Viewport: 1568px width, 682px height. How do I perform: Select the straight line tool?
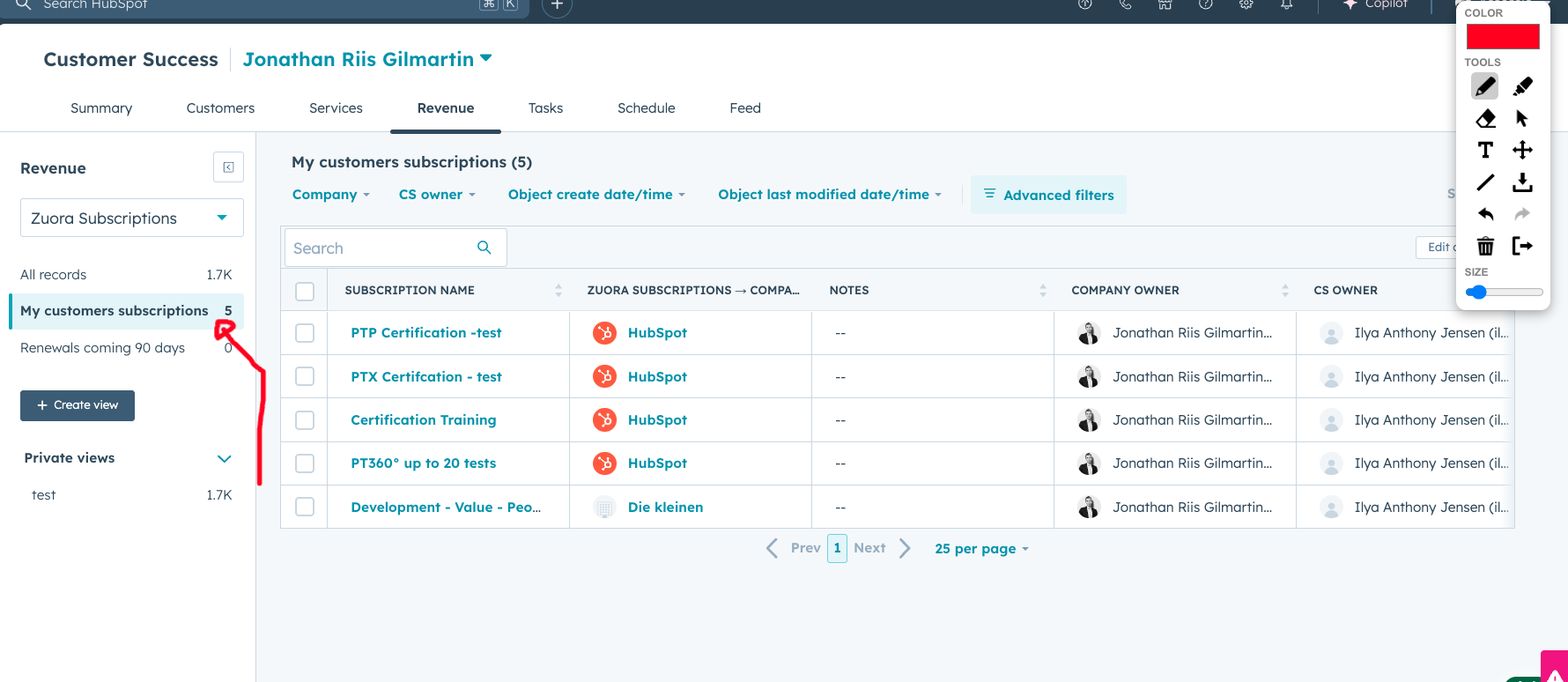tap(1485, 182)
